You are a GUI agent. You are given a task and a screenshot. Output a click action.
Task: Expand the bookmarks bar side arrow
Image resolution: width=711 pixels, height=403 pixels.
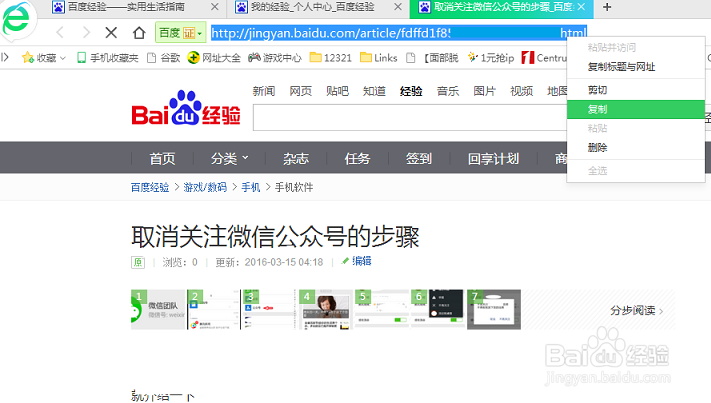5,57
